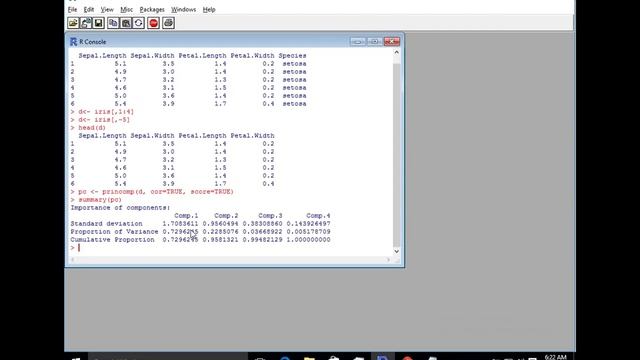
Task: Open the View menu
Action: pyautogui.click(x=107, y=9)
